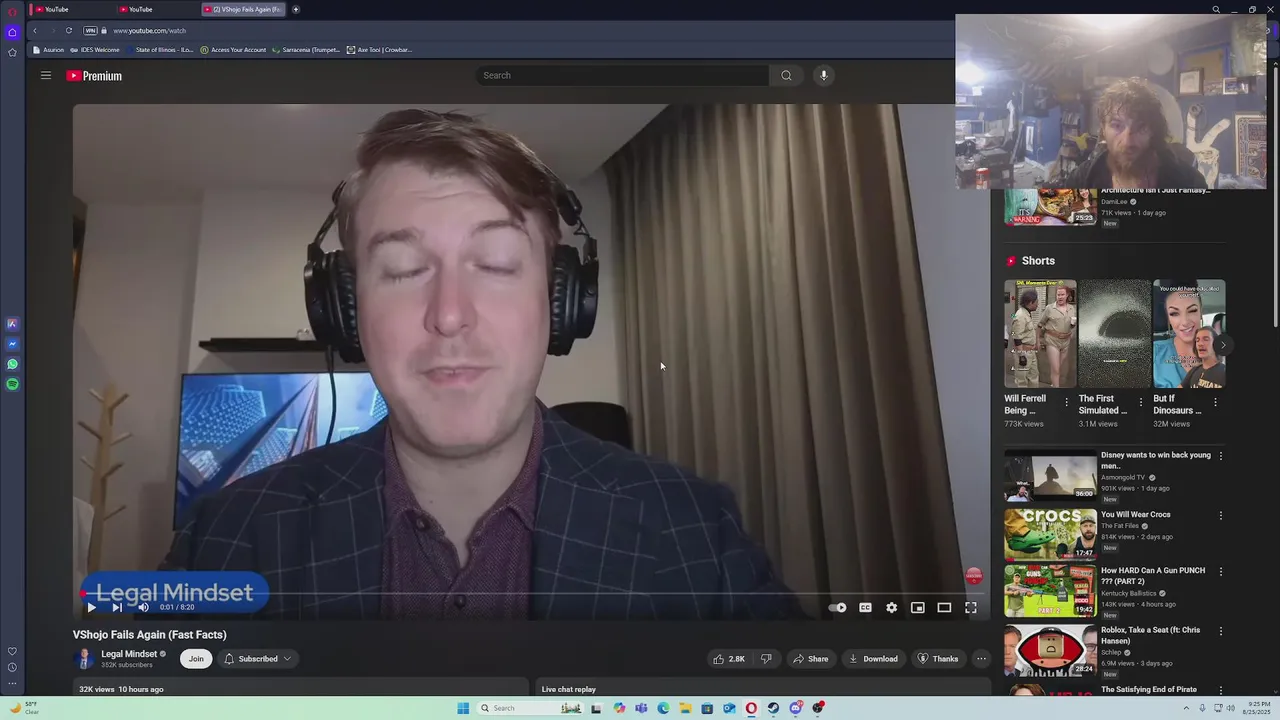Dislike the video thumbs down

pyautogui.click(x=766, y=659)
